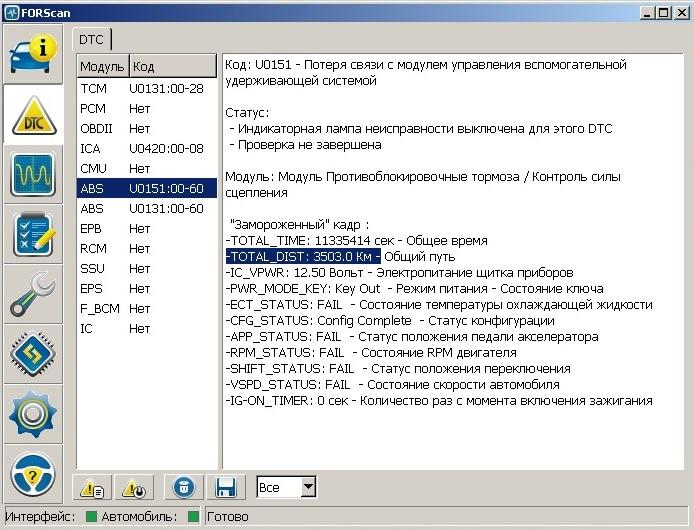Select the RCM row

[147, 248]
